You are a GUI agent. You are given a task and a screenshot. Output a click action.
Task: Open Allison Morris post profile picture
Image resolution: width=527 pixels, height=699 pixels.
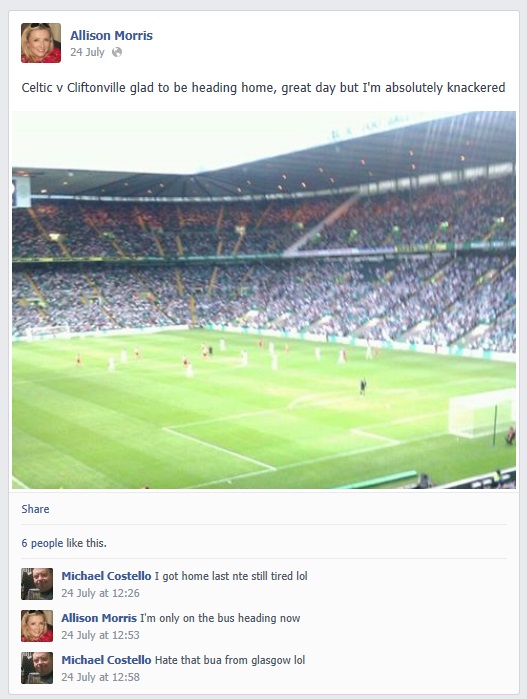click(x=41, y=43)
